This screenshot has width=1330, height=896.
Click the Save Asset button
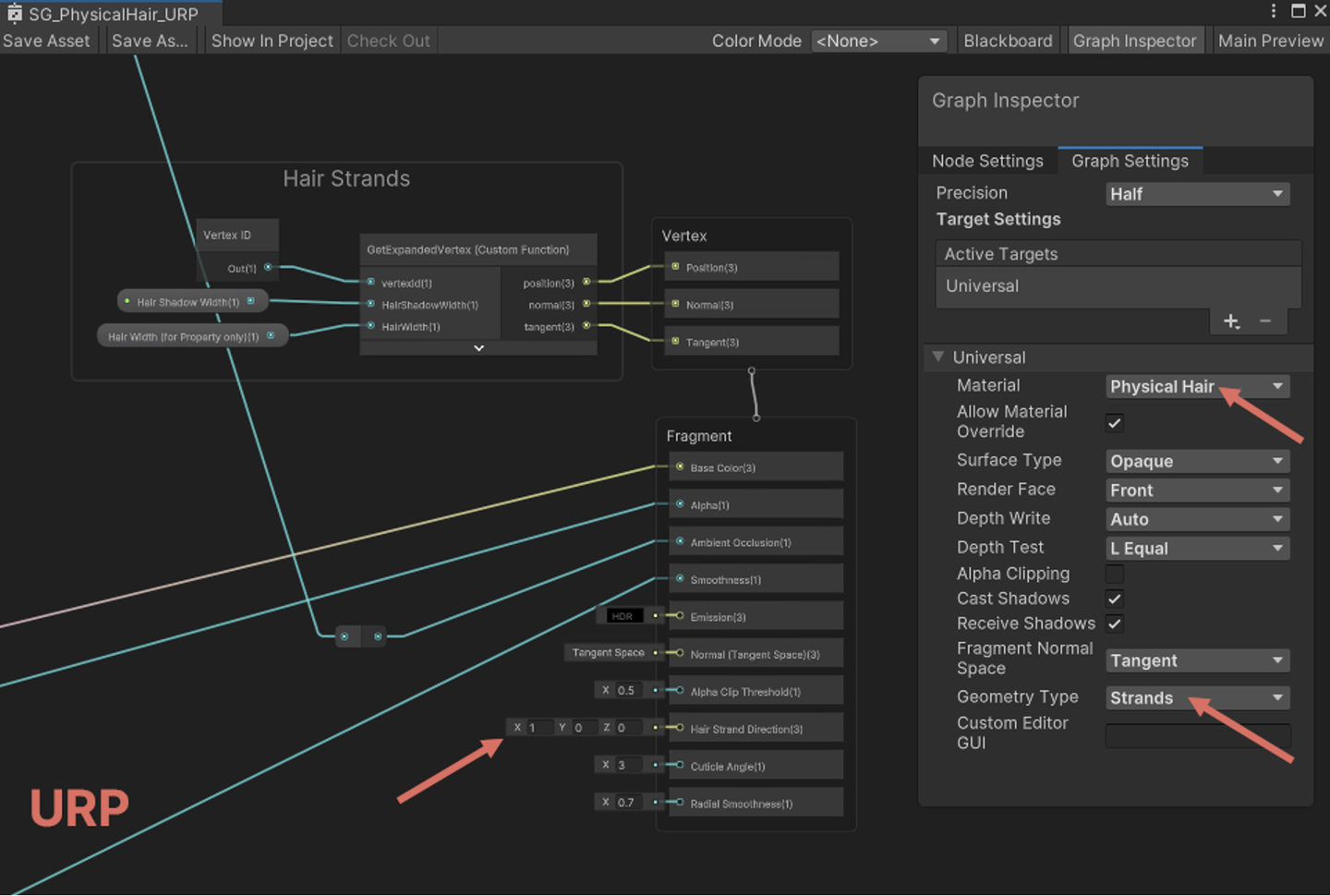(47, 41)
